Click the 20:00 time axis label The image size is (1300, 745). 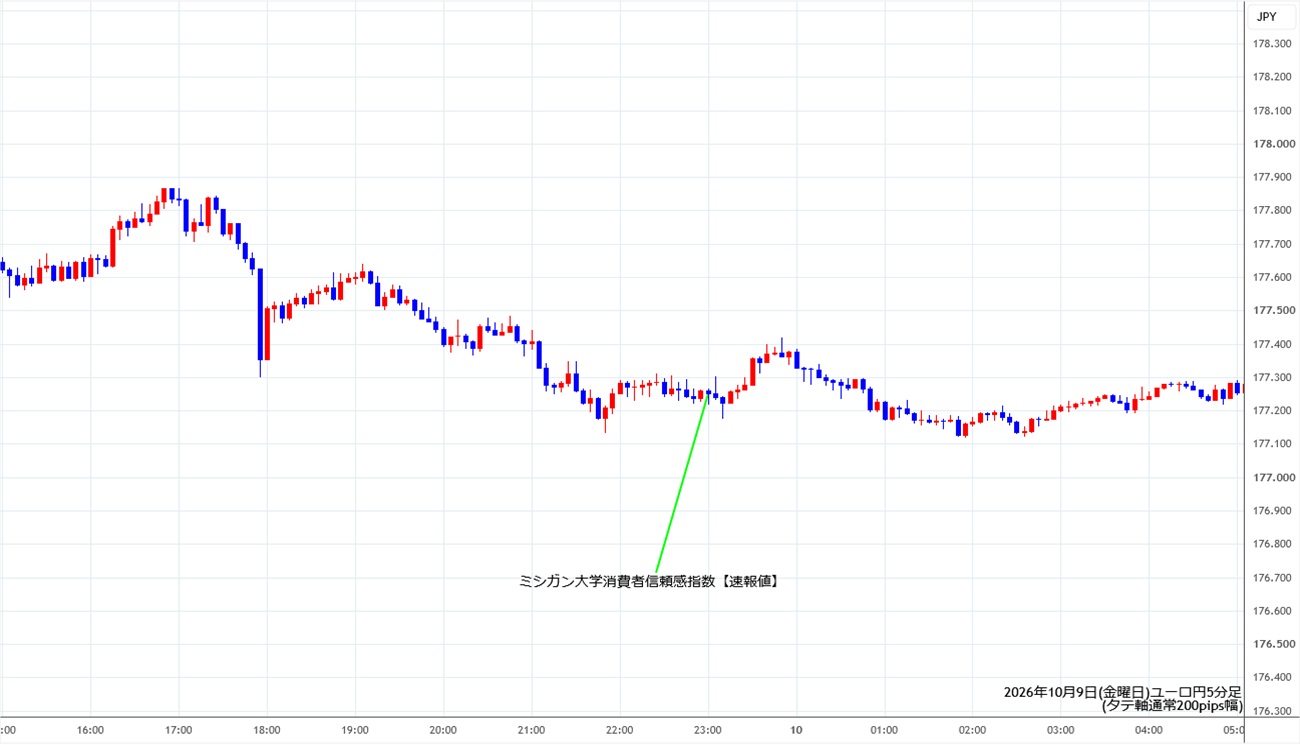pyautogui.click(x=443, y=730)
